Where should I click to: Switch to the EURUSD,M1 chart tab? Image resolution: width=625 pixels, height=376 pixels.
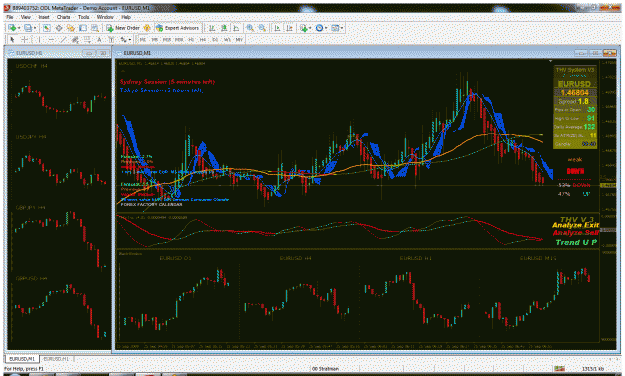[x=22, y=359]
